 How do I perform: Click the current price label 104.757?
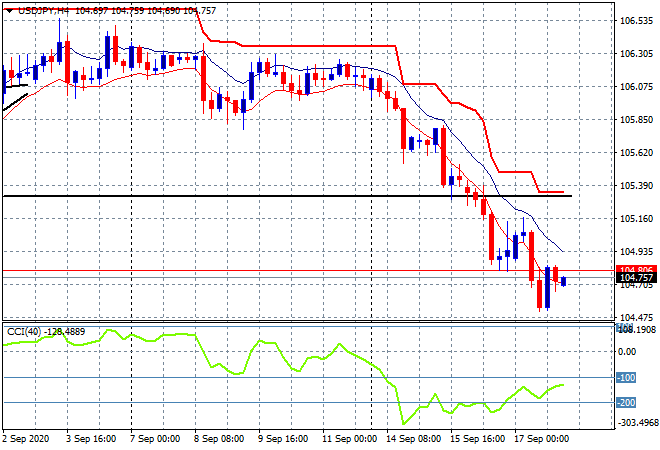coord(636,278)
